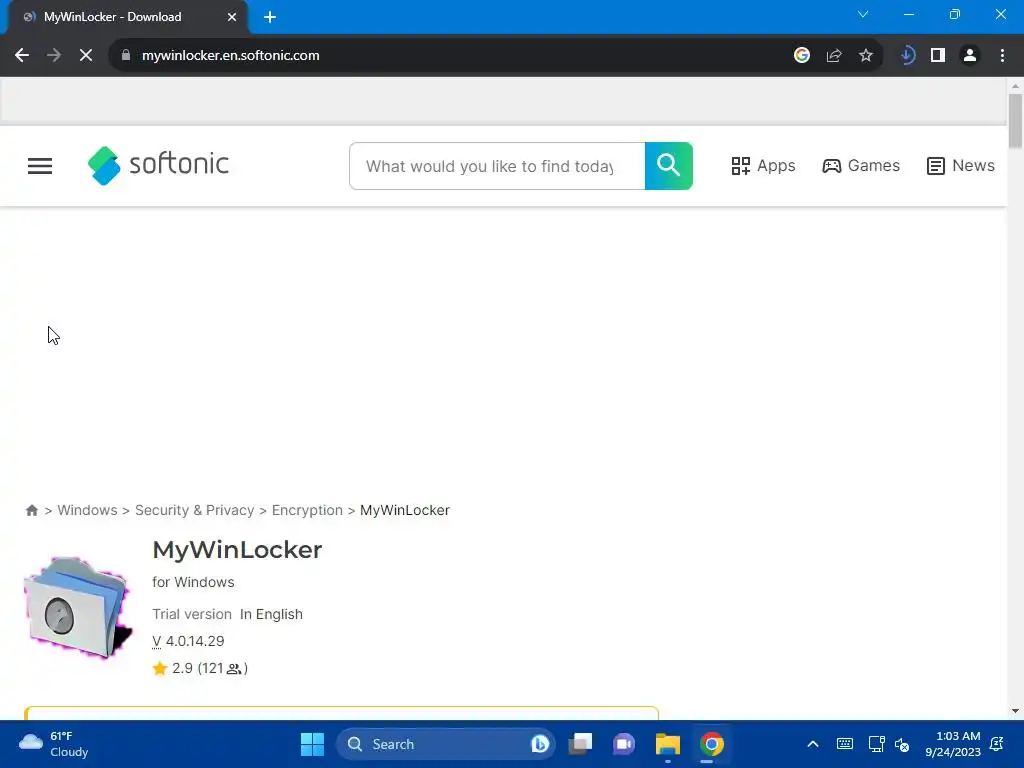The height and width of the screenshot is (768, 1024).
Task: Open the Windows breadcrumb link
Action: coord(88,510)
